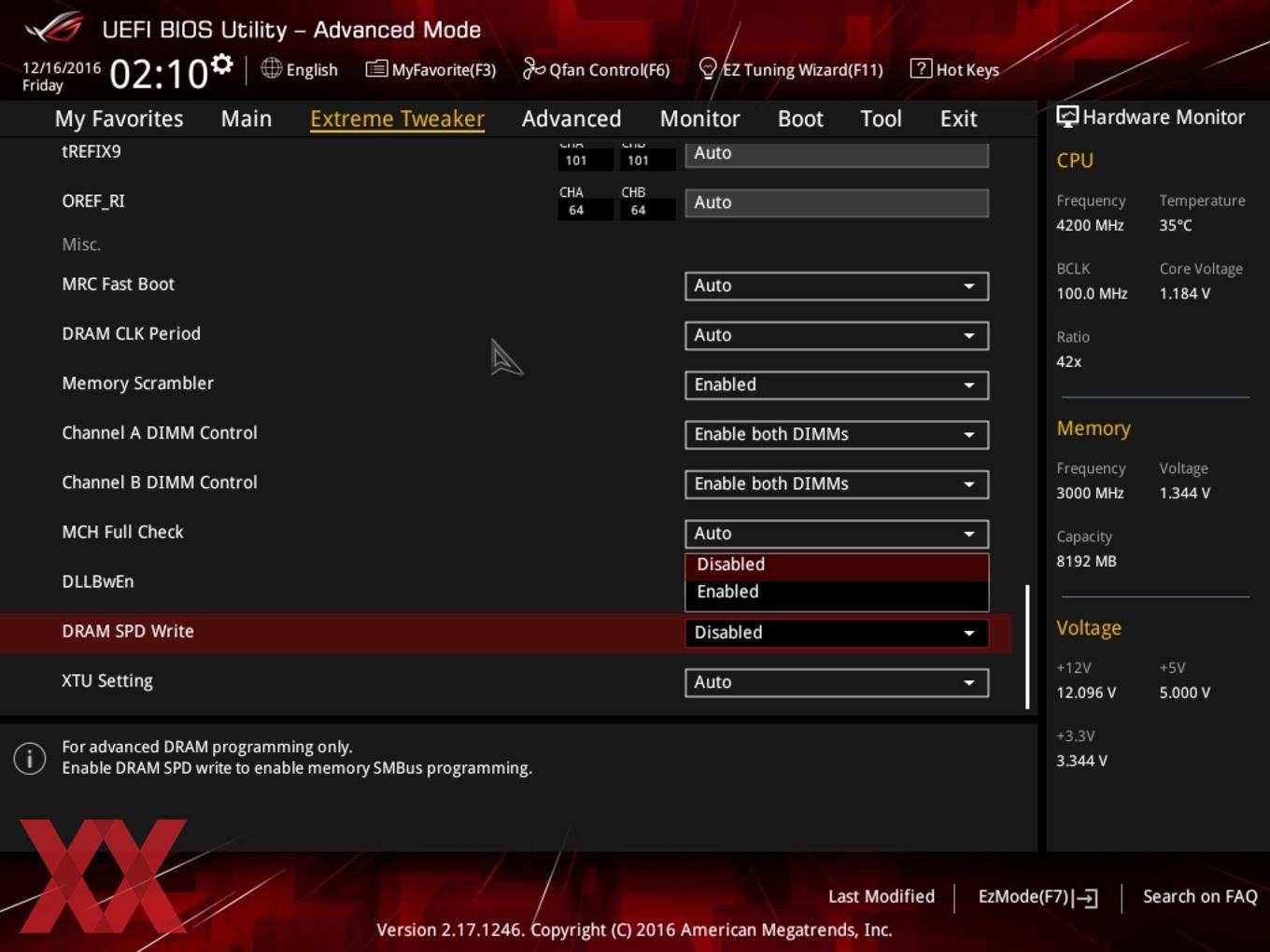Click the Hardware Monitor screen icon
Image resolution: width=1270 pixels, height=952 pixels.
click(1067, 117)
